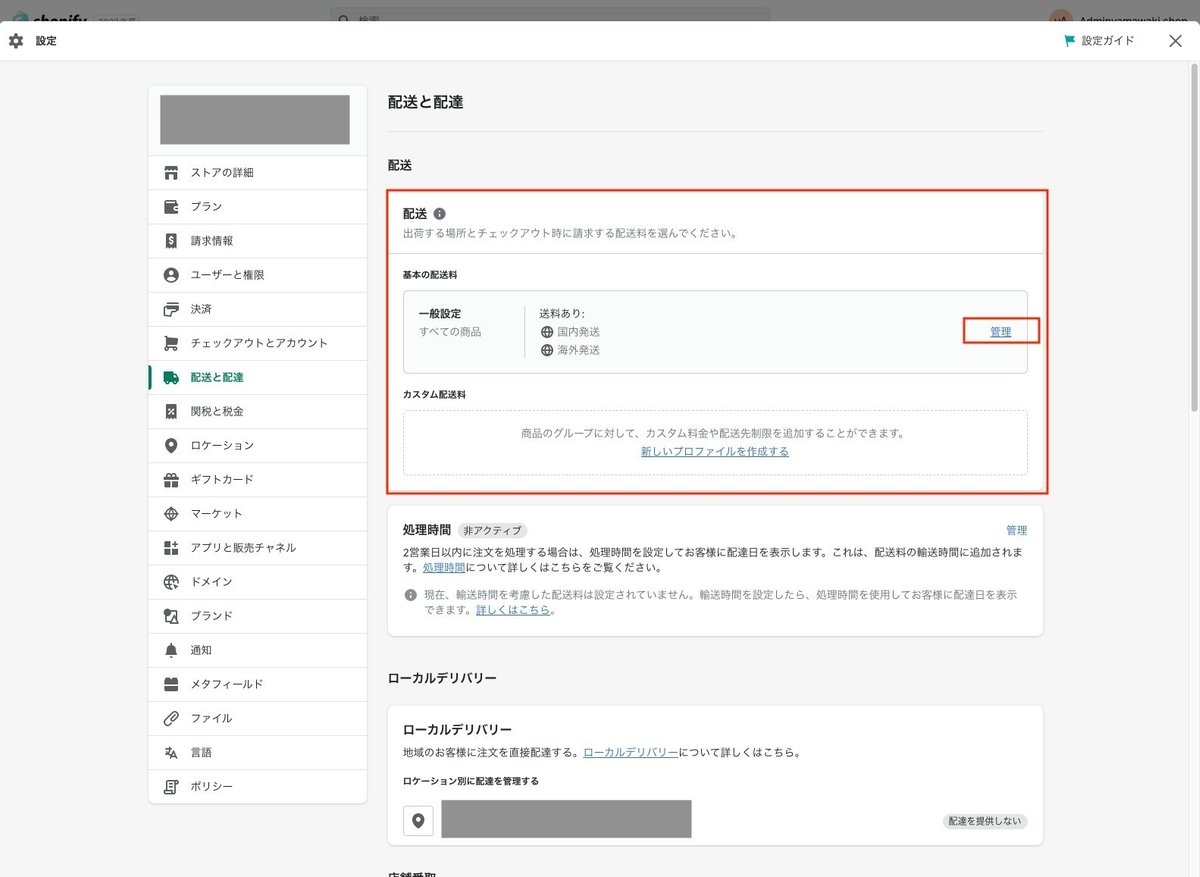Click the apps and sales channels grid icon
1200x877 pixels.
(x=171, y=547)
